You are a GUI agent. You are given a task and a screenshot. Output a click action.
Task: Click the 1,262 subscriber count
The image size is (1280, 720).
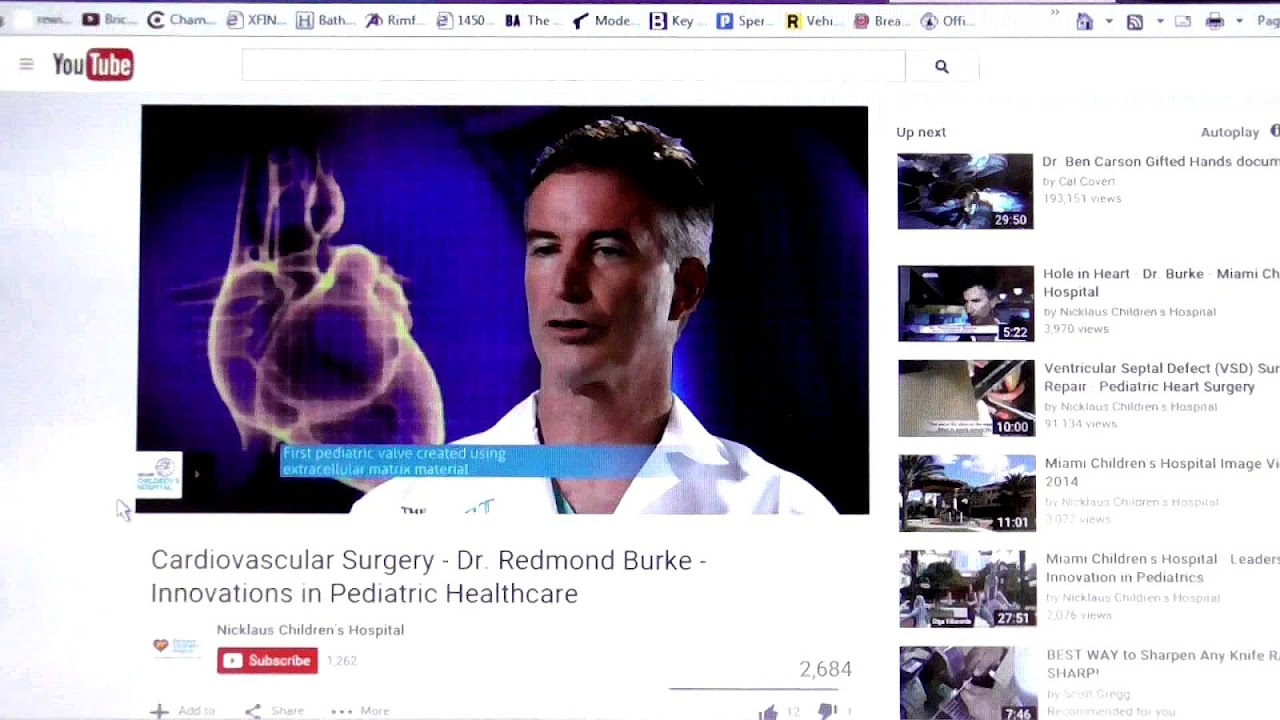341,661
